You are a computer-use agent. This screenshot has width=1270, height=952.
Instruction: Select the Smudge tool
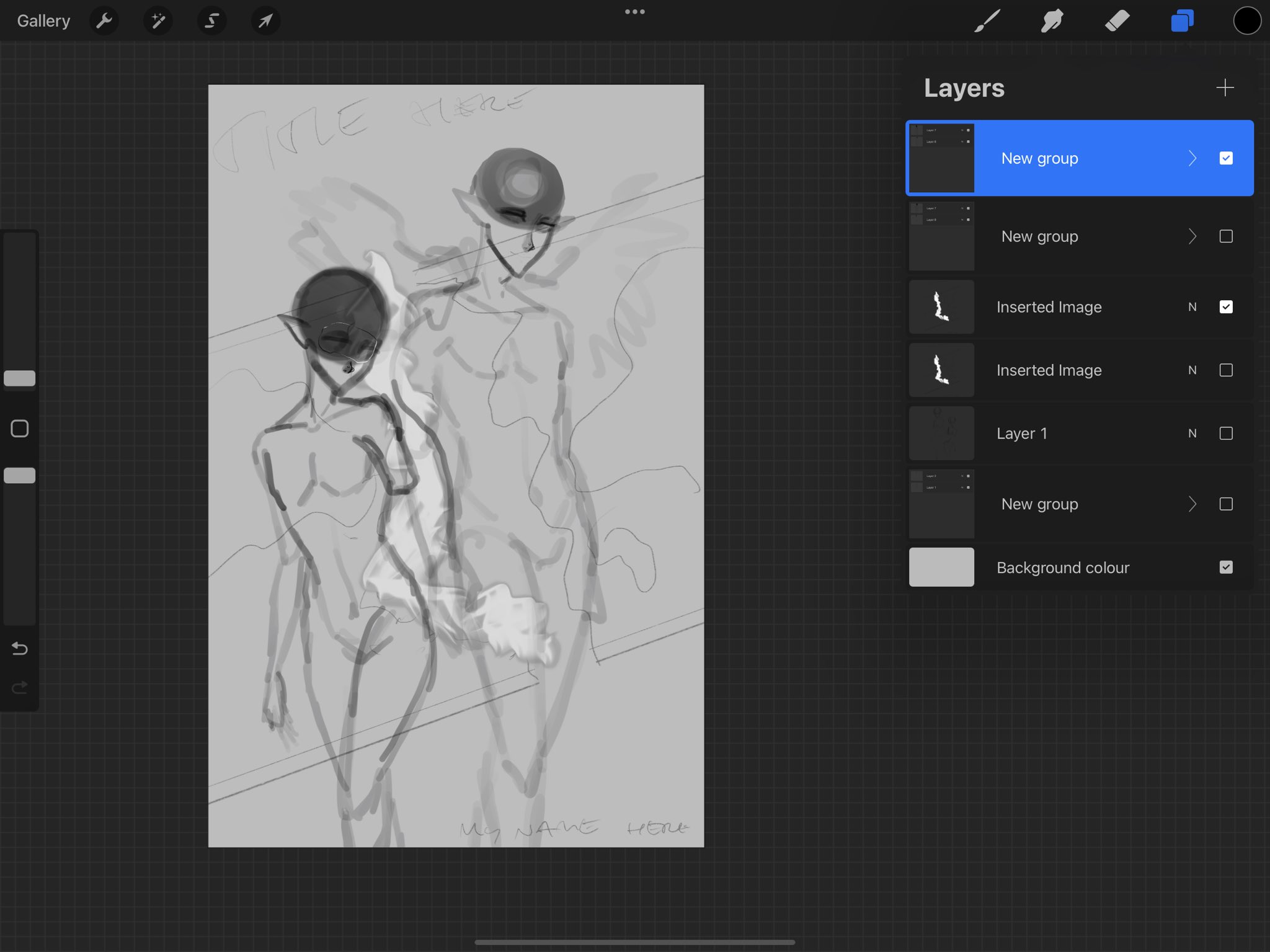(x=1052, y=21)
